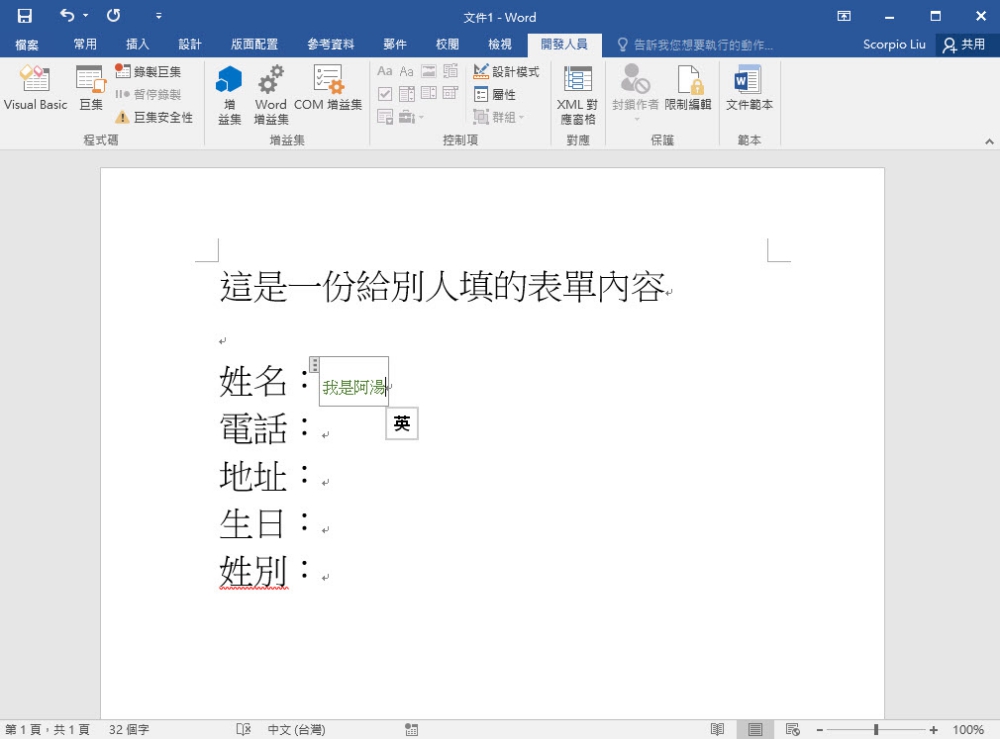
Task: Click the page count in status bar
Action: (x=47, y=729)
